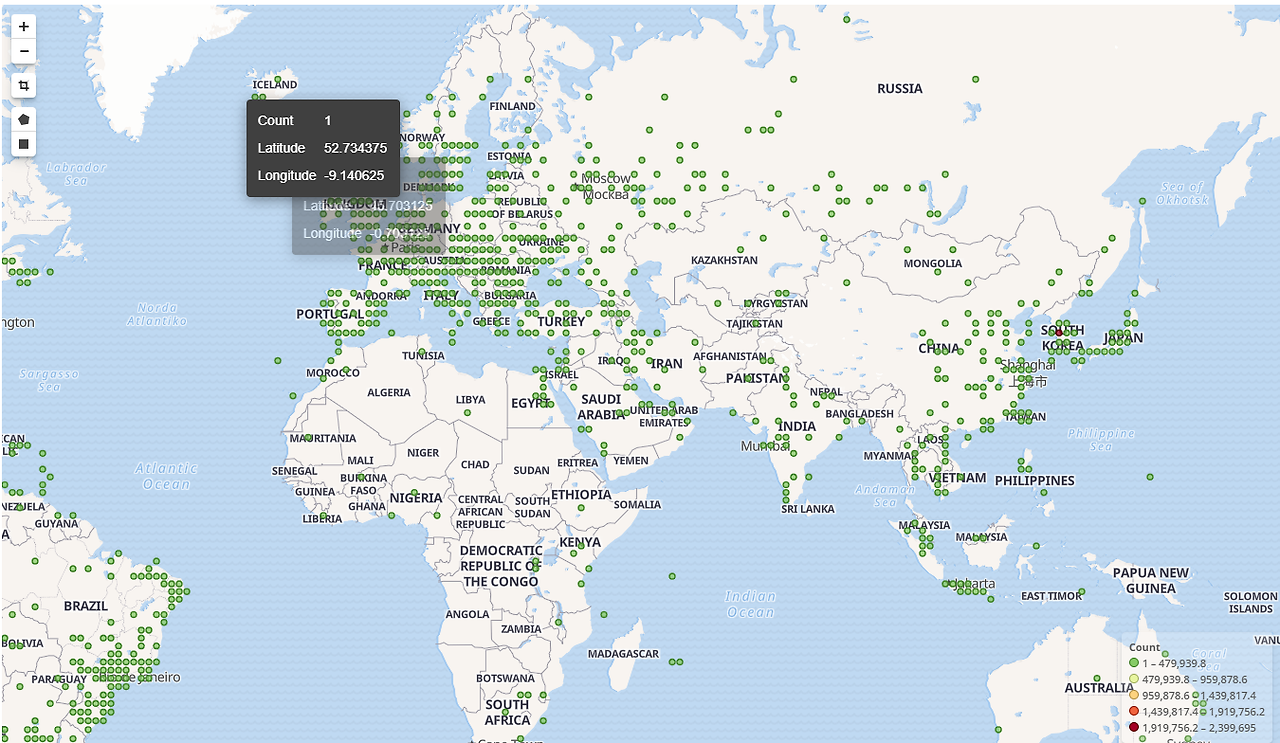The height and width of the screenshot is (743, 1280).
Task: Click the green data point near Mumbai
Action: tap(763, 446)
